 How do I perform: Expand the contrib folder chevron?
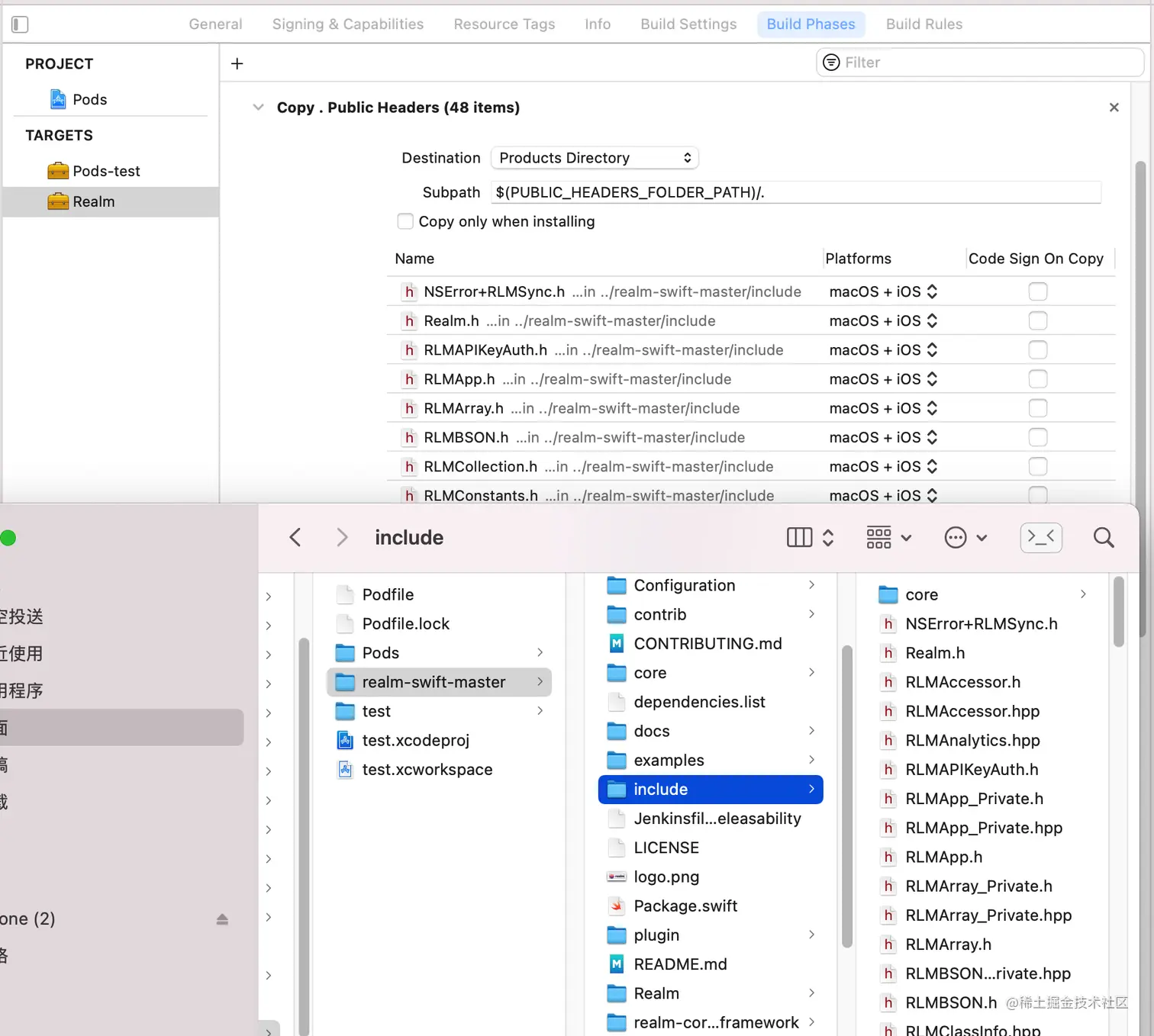pos(811,613)
